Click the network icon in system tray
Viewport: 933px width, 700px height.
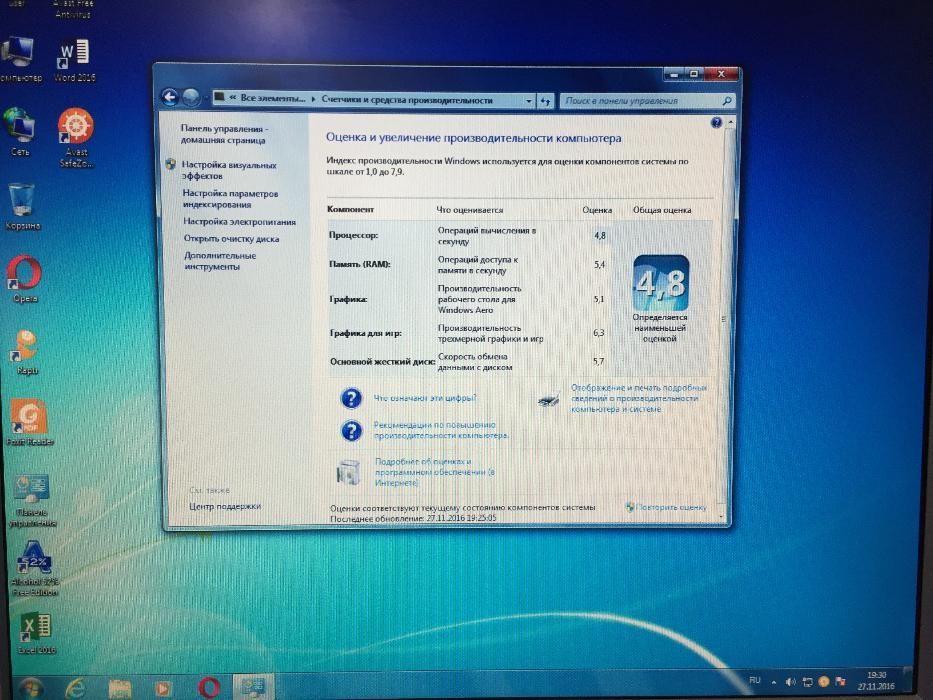pyautogui.click(x=807, y=682)
